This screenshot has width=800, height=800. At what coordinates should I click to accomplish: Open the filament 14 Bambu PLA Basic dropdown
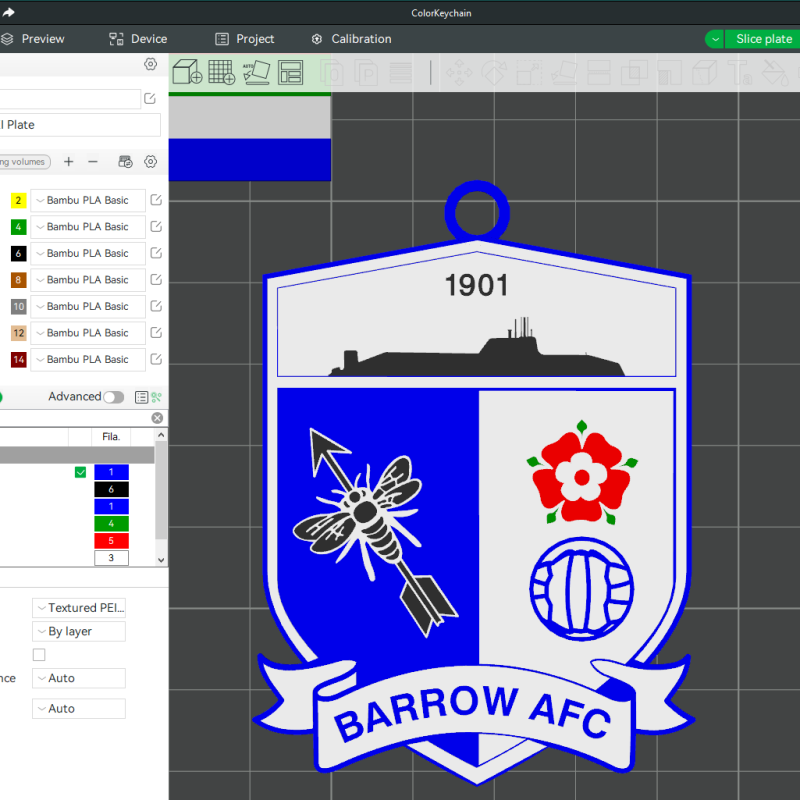coord(88,359)
